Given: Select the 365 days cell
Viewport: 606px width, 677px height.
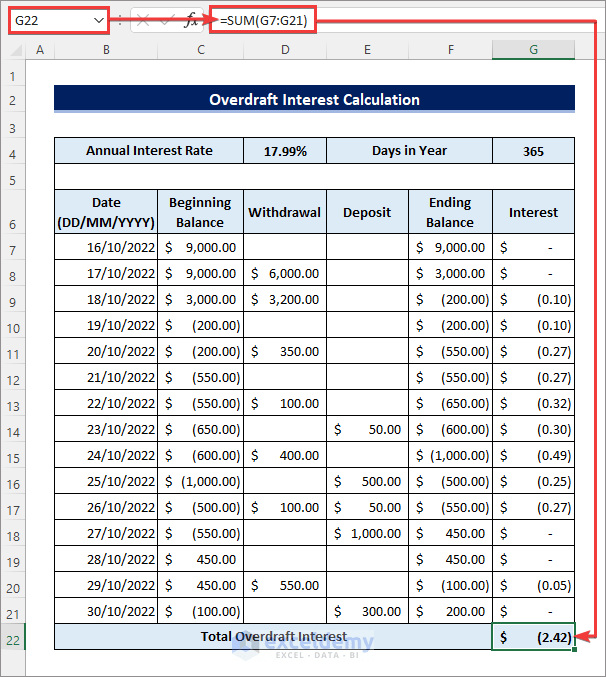Looking at the screenshot, I should pos(533,151).
